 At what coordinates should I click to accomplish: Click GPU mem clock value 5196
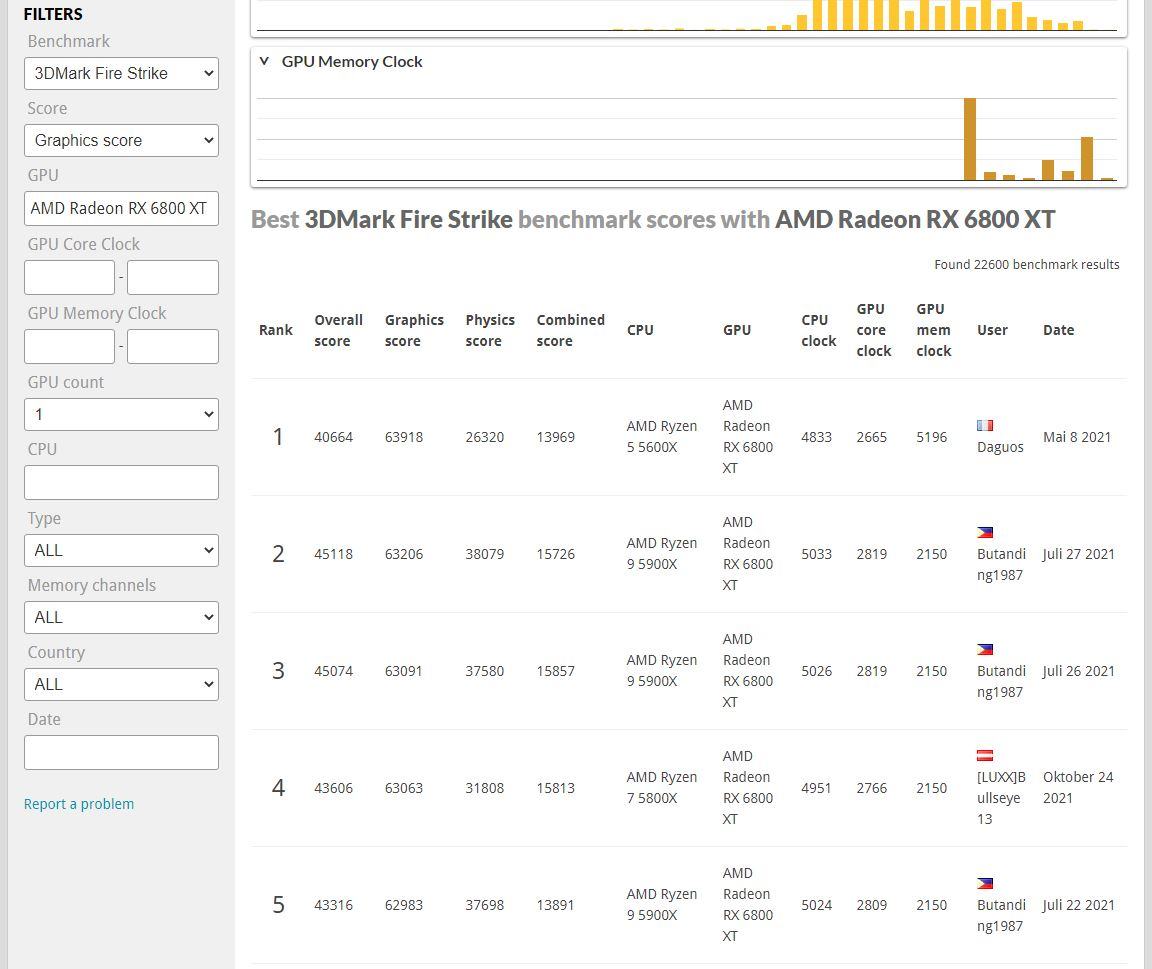pos(932,437)
